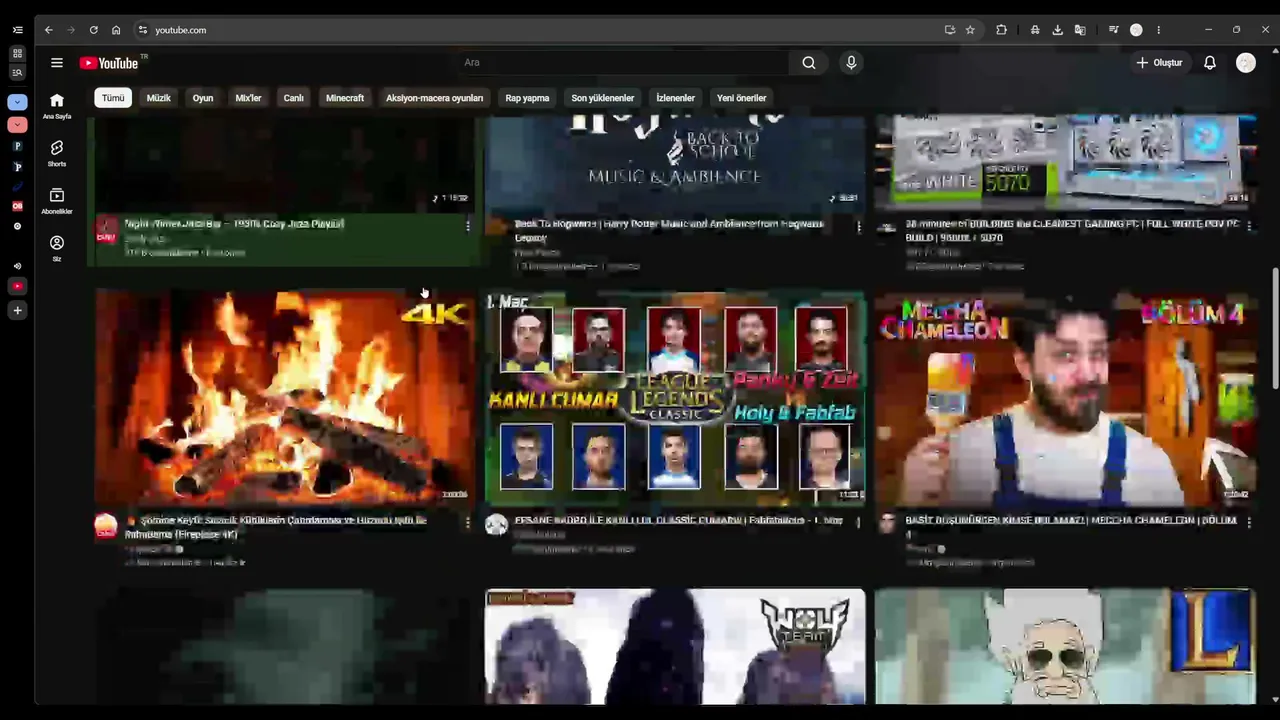Open the browser extensions puzzle icon
This screenshot has height=720, width=1280.
click(1001, 30)
